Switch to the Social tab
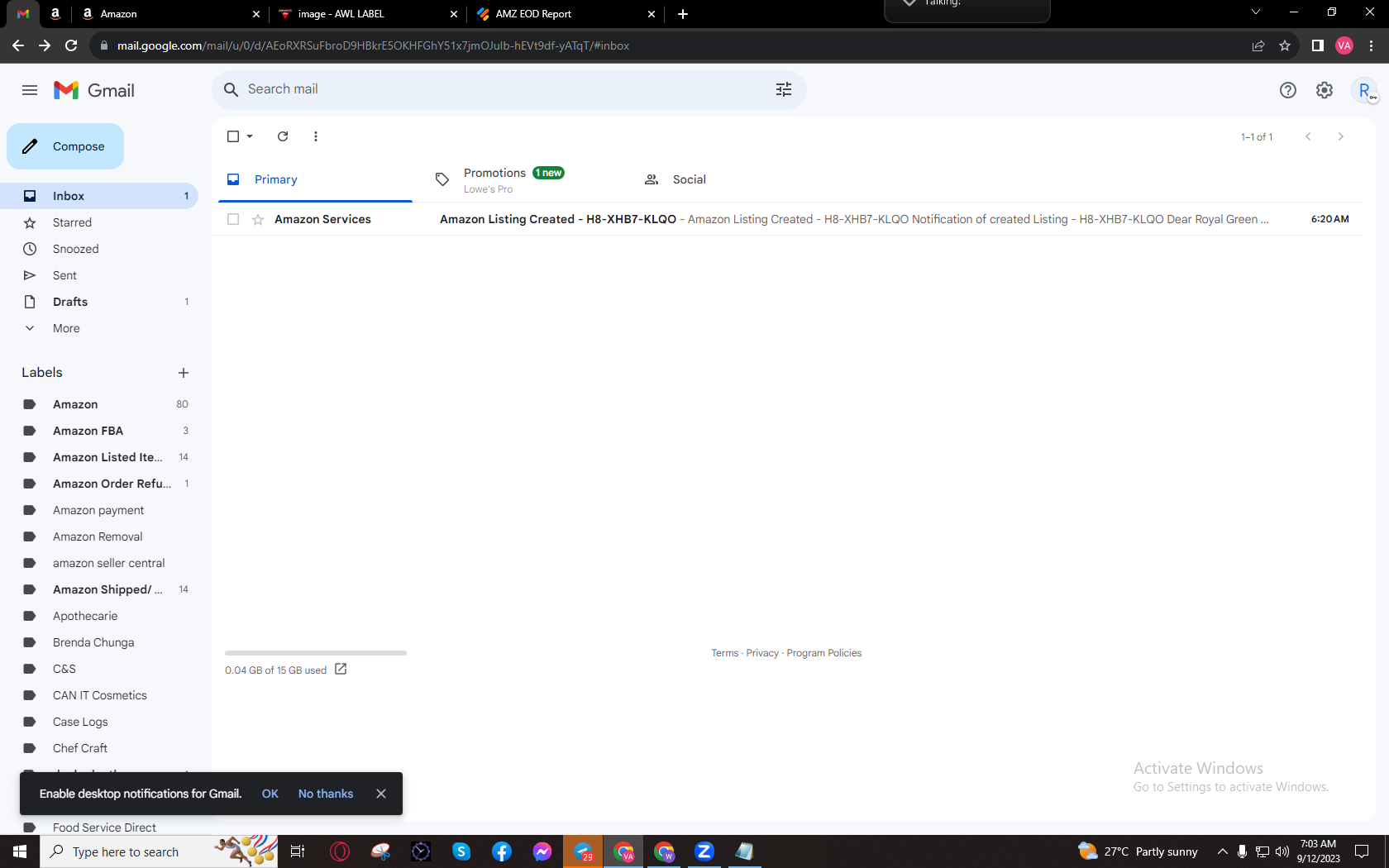The width and height of the screenshot is (1389, 868). coord(733,179)
